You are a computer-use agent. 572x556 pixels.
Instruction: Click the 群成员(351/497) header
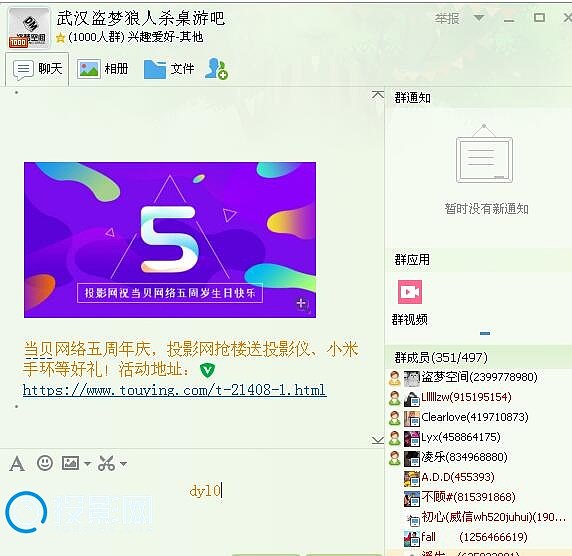point(441,358)
